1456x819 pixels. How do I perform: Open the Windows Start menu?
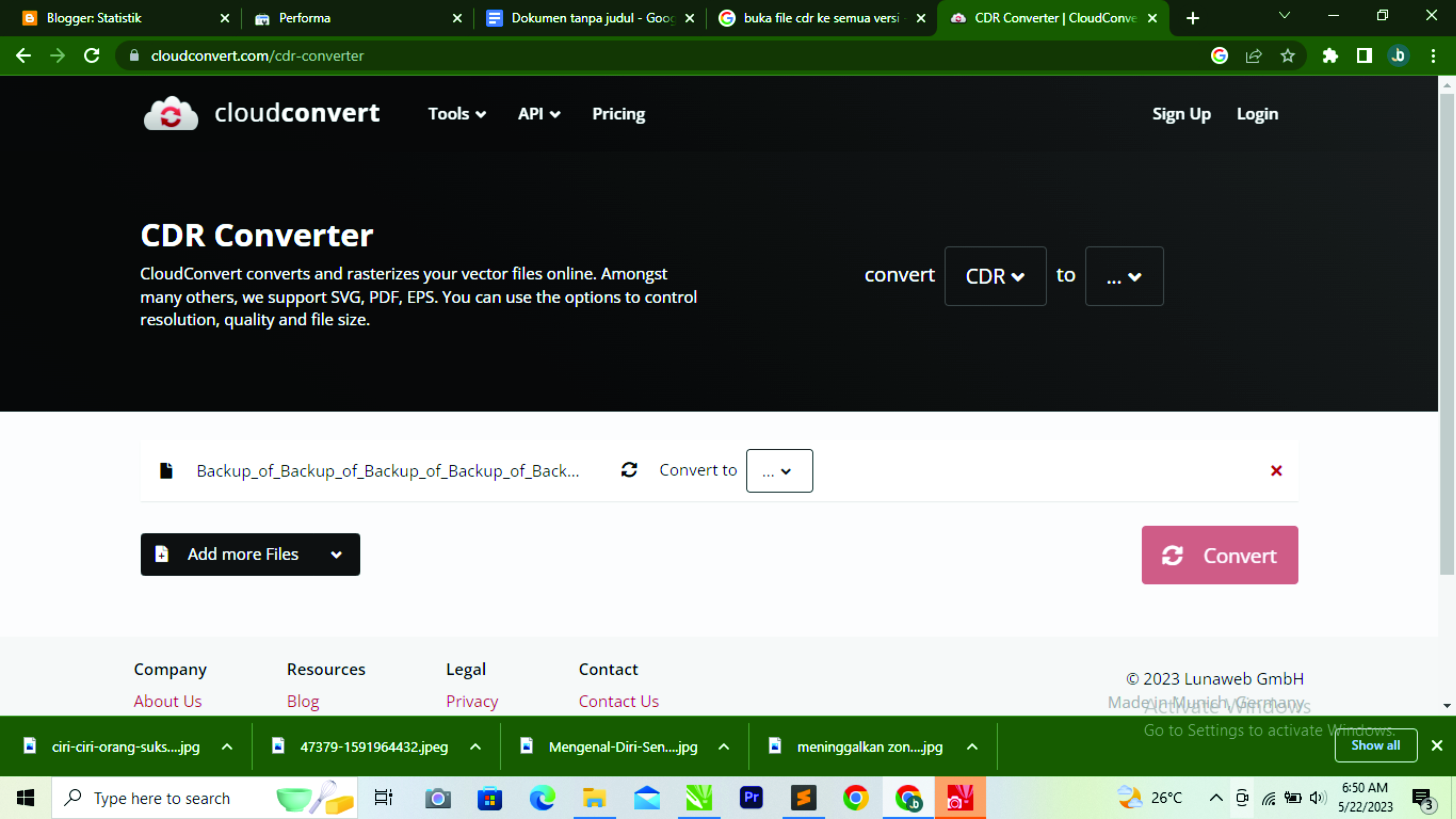25,798
